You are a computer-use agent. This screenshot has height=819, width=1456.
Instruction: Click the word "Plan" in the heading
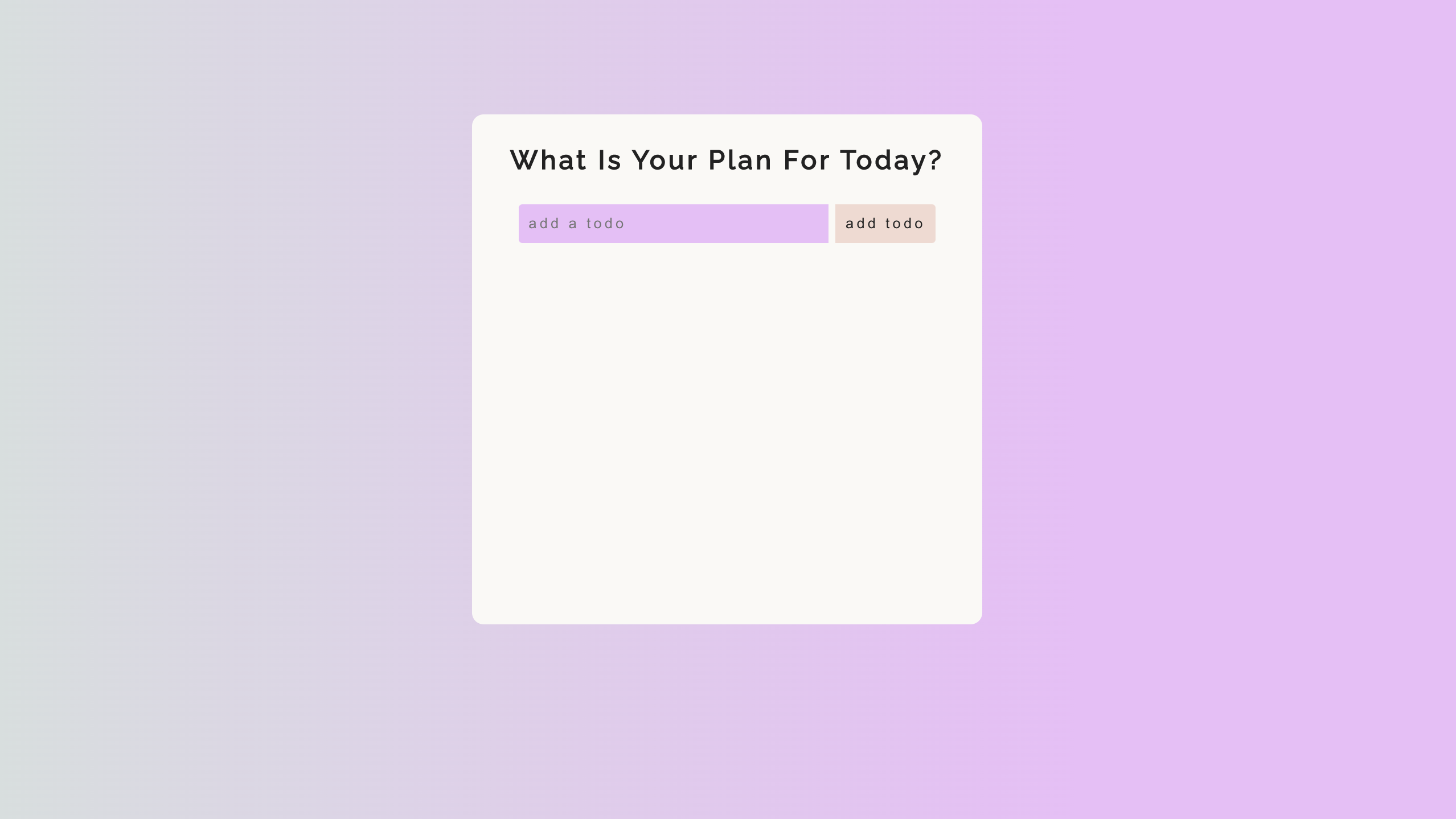click(740, 160)
